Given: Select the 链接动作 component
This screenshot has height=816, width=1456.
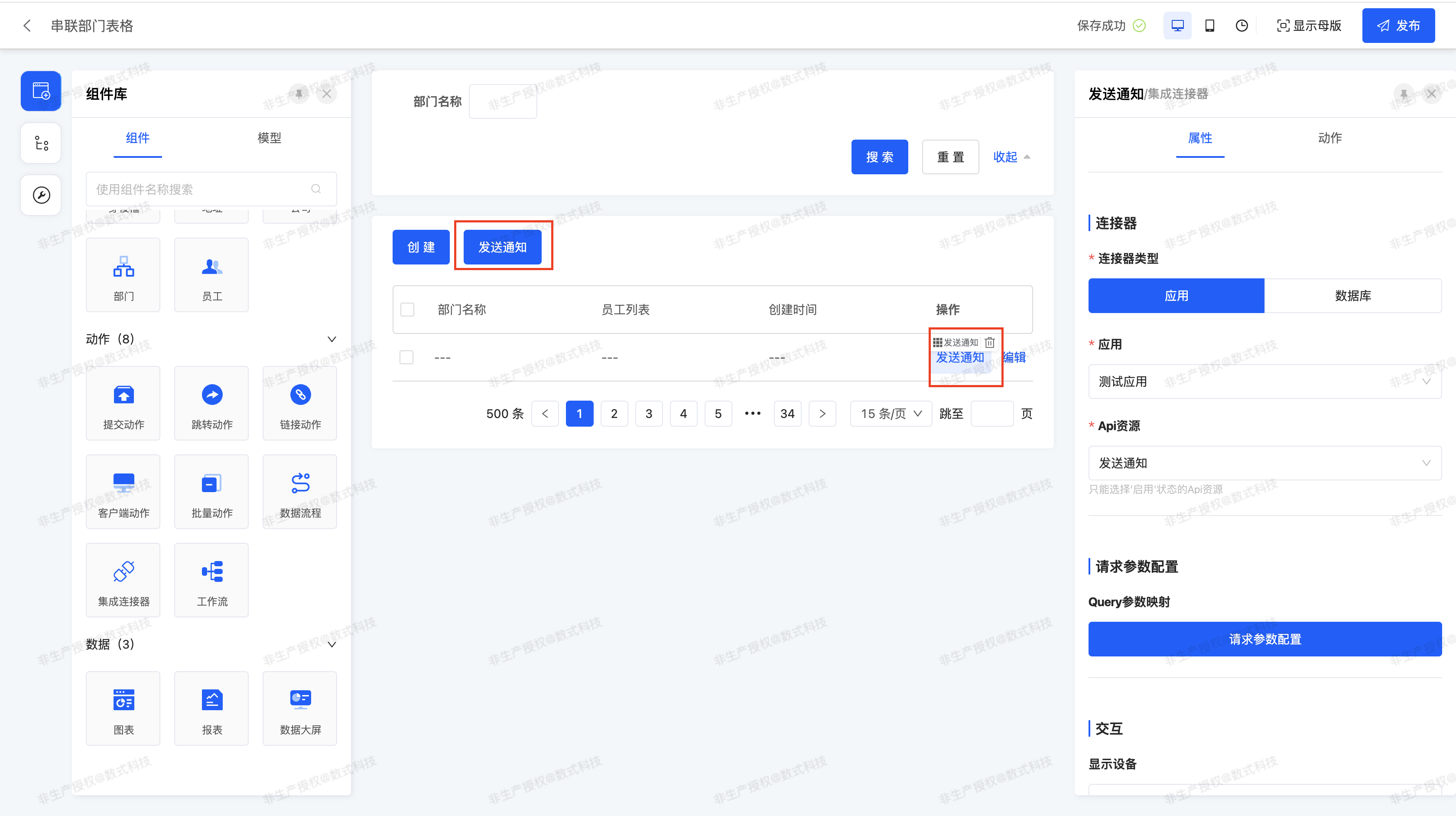Looking at the screenshot, I should coord(299,403).
